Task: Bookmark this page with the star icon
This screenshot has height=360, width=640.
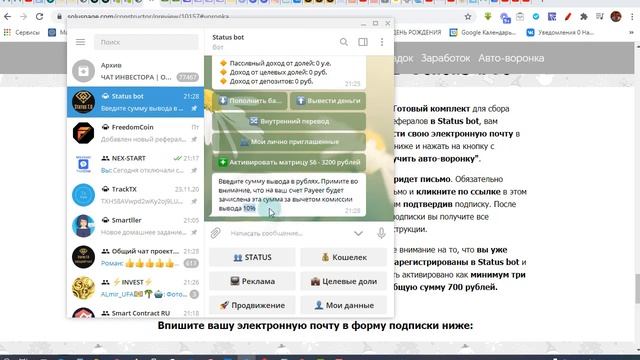Action: [468, 17]
